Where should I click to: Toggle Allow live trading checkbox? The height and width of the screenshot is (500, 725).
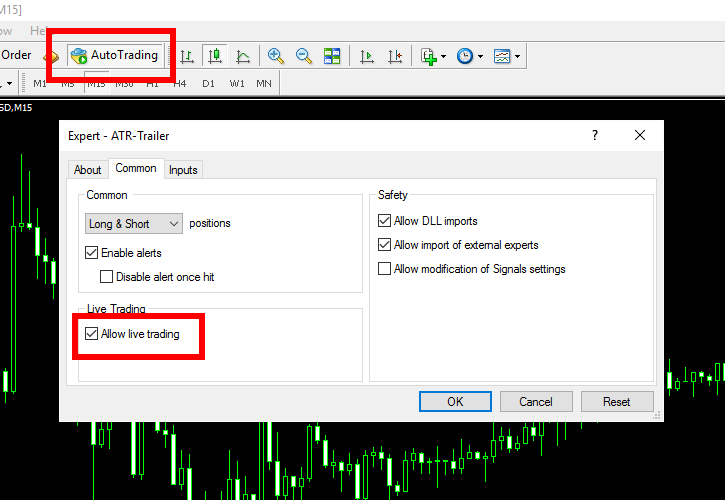92,334
